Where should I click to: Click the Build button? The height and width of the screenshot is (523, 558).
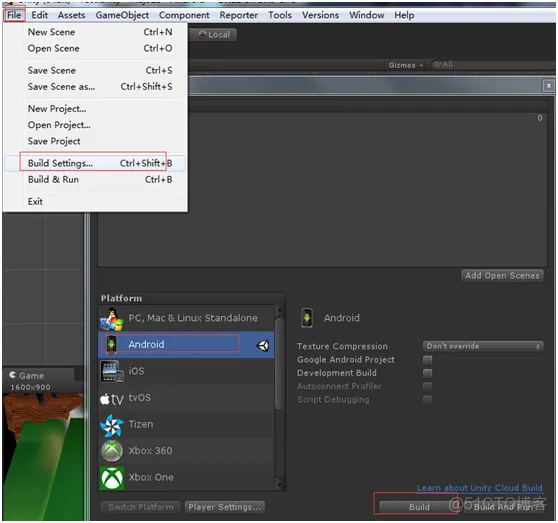[x=419, y=507]
